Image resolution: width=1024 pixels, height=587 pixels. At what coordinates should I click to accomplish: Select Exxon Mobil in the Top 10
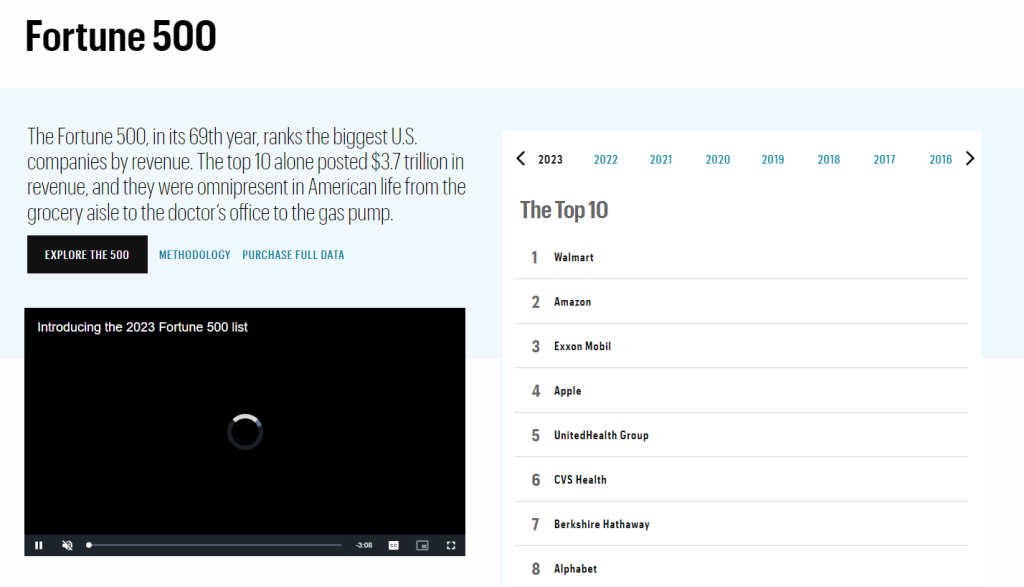tap(582, 346)
